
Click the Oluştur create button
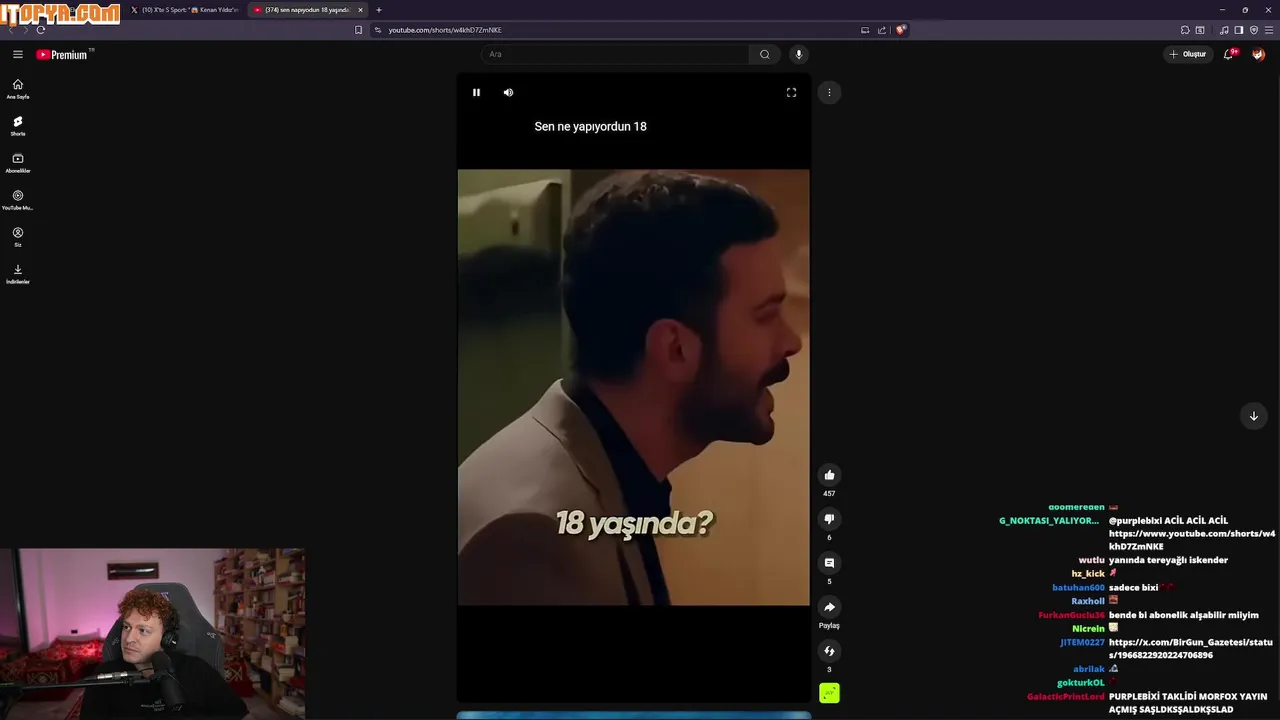click(x=1188, y=54)
